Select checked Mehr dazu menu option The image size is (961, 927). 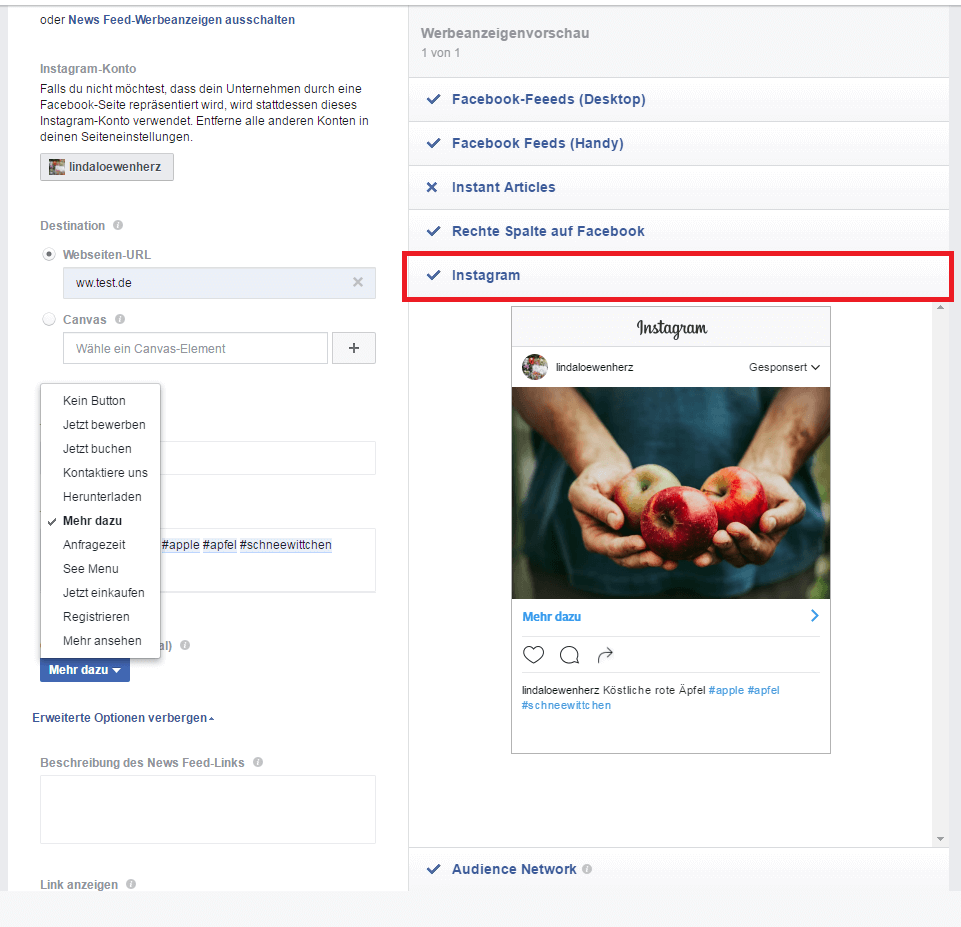[x=101, y=521]
